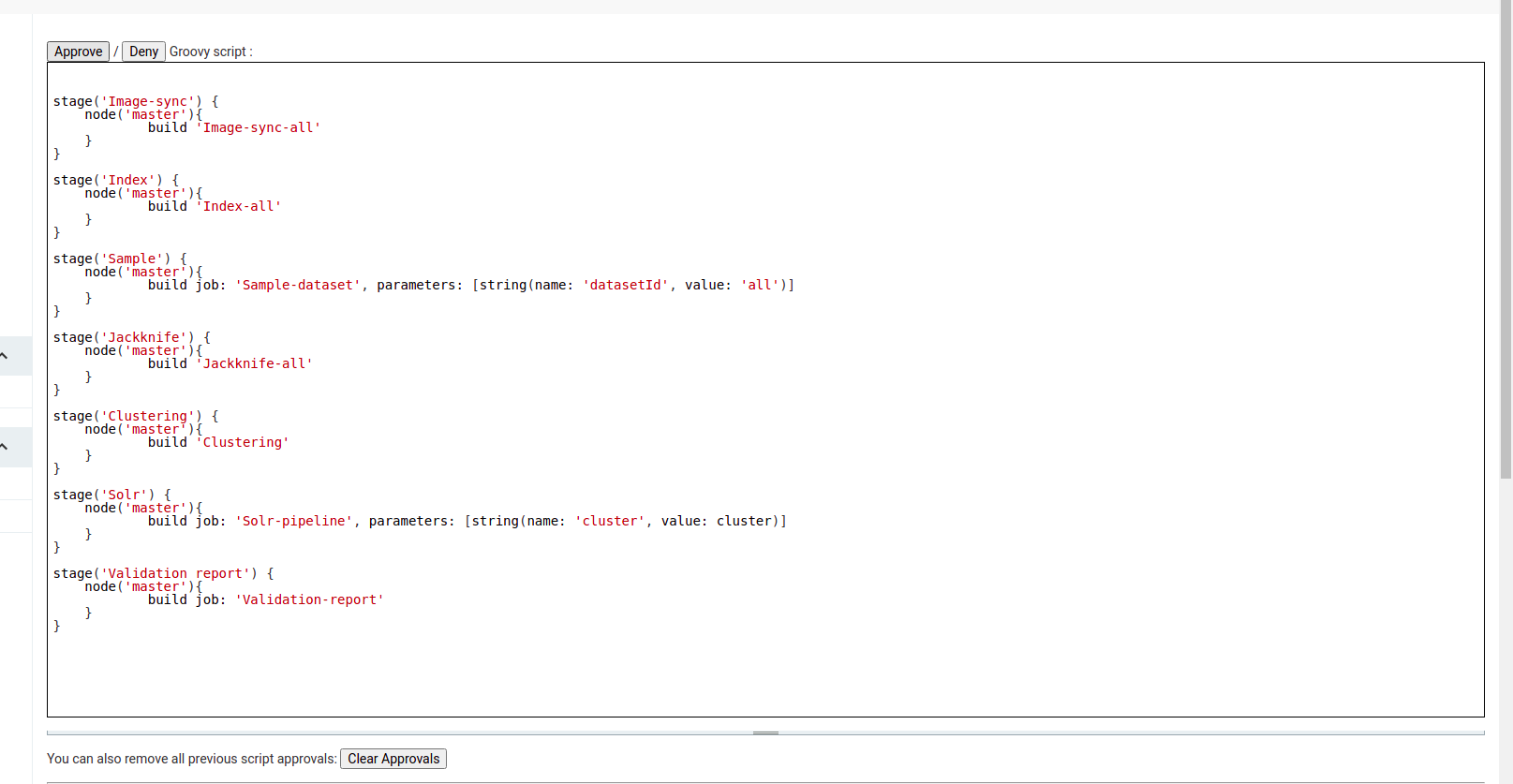The width and height of the screenshot is (1513, 784).
Task: Collapse the lower sidebar section chevron
Action: 5,447
